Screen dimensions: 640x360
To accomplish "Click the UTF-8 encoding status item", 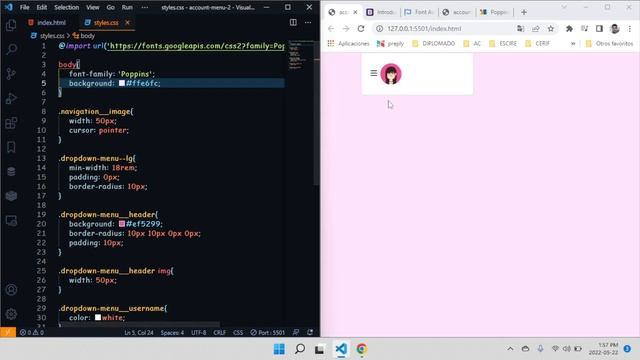I will click(199, 333).
